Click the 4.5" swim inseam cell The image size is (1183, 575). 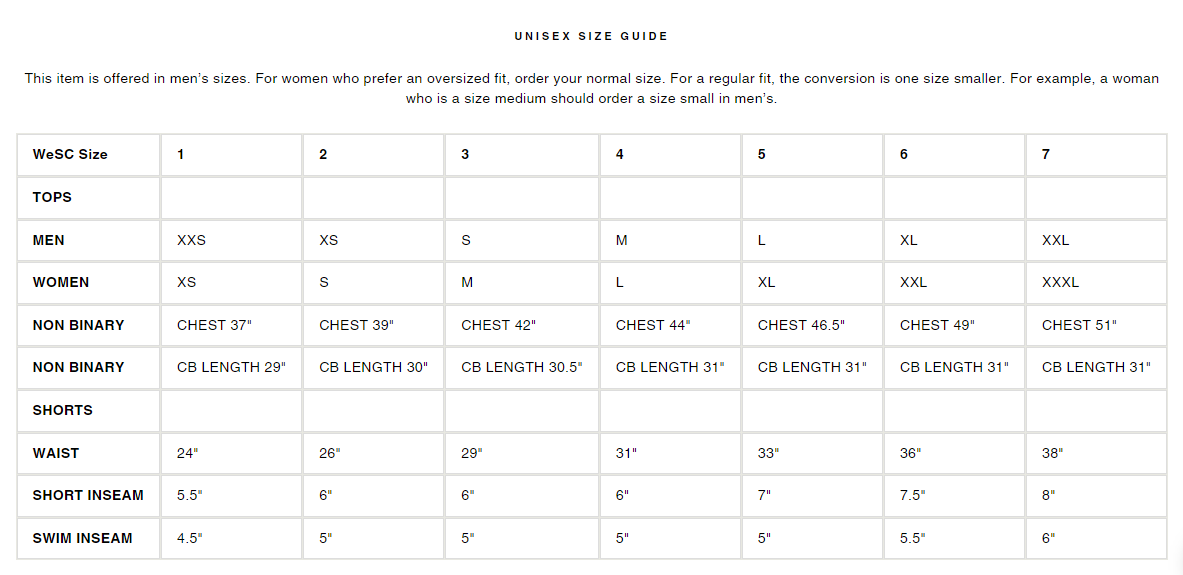(x=189, y=539)
